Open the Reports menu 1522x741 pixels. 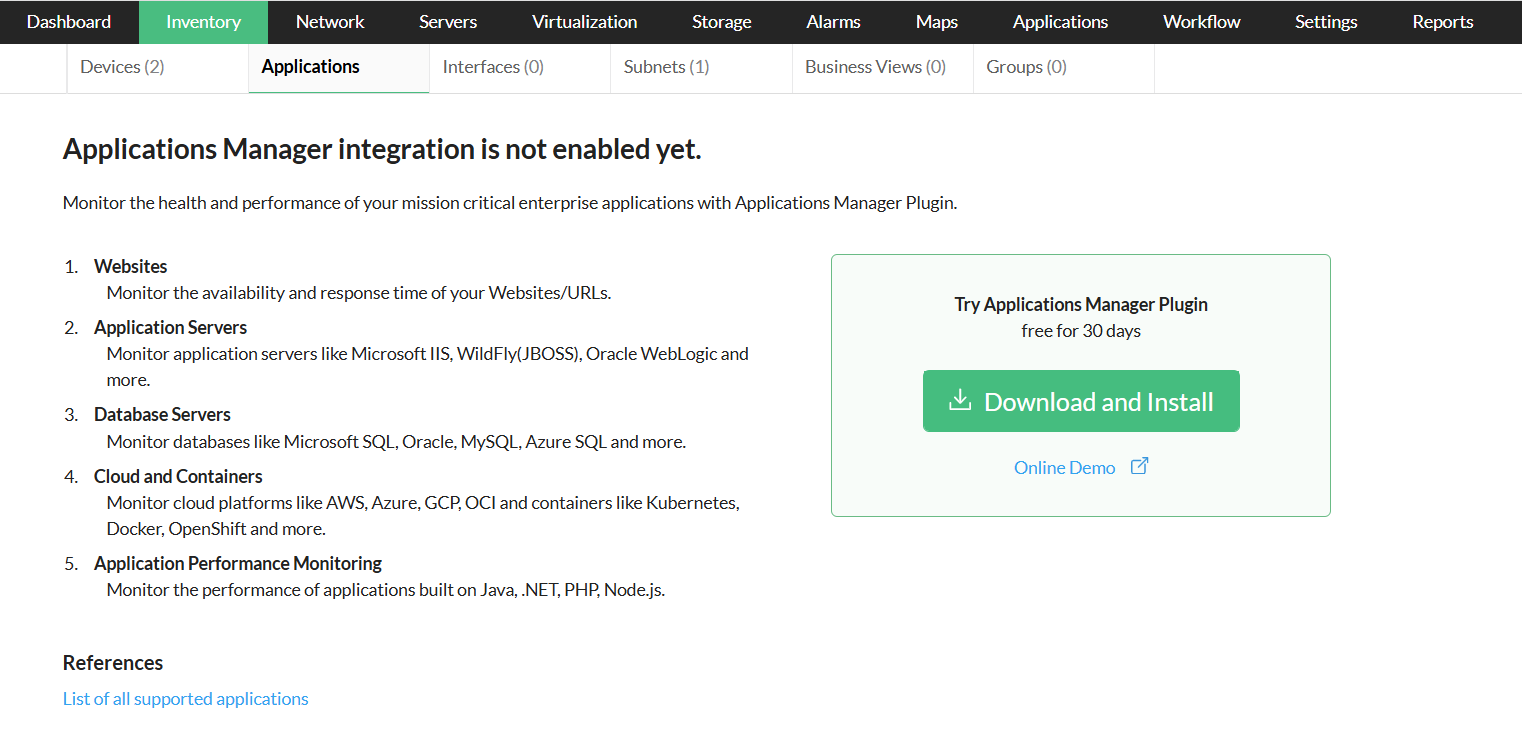pos(1442,22)
